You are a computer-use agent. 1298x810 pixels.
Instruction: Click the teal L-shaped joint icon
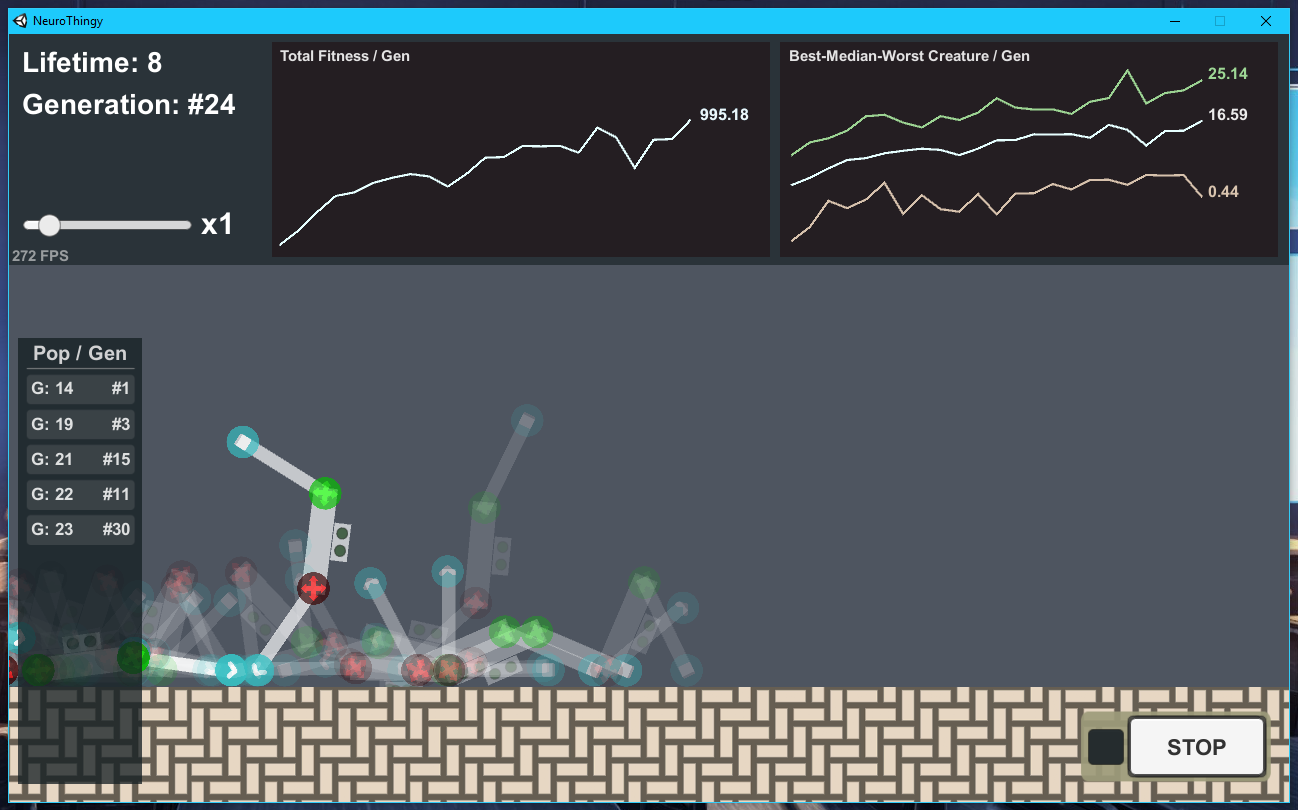[260, 670]
